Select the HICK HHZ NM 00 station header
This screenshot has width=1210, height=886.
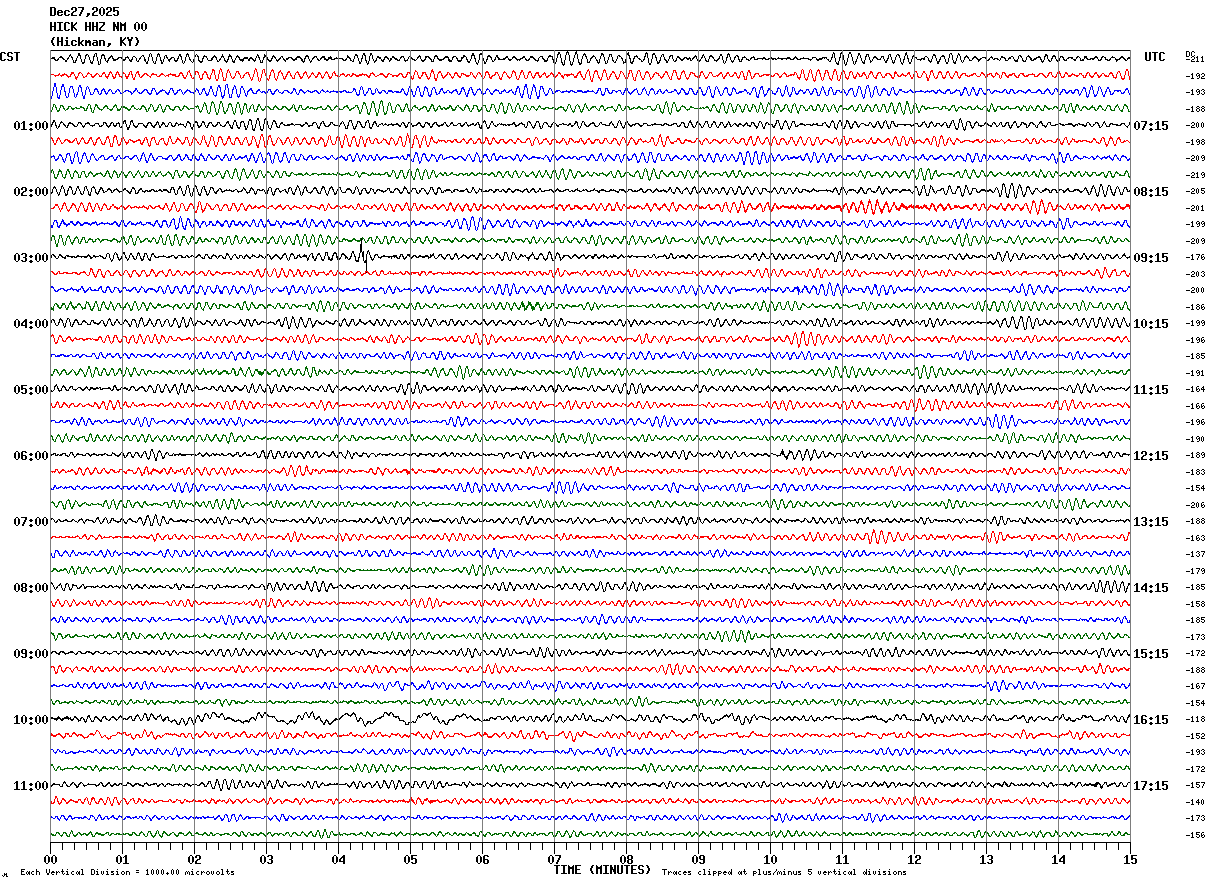(98, 27)
